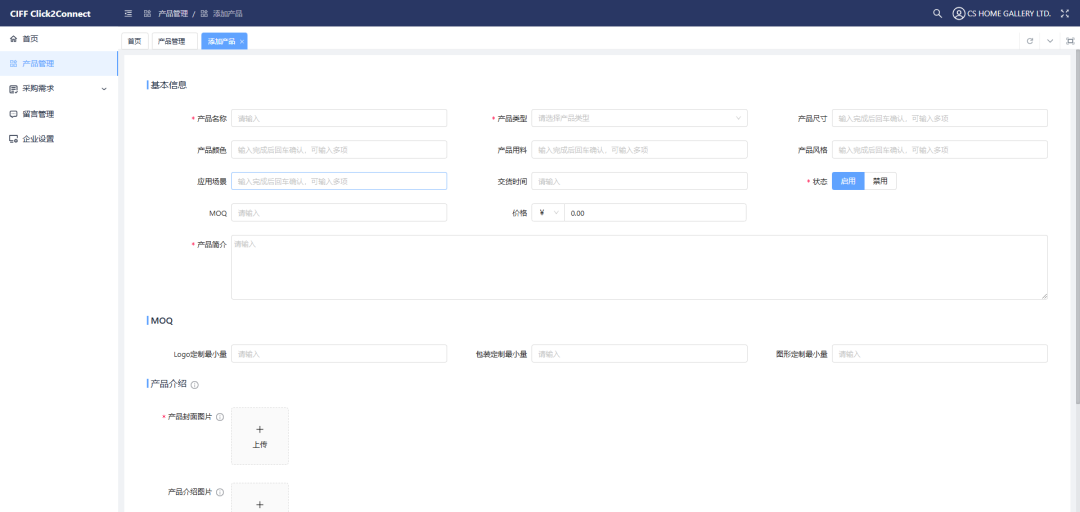Viewport: 1080px width, 512px height.
Task: Open 留言管理 in the sidebar
Action: tap(38, 114)
